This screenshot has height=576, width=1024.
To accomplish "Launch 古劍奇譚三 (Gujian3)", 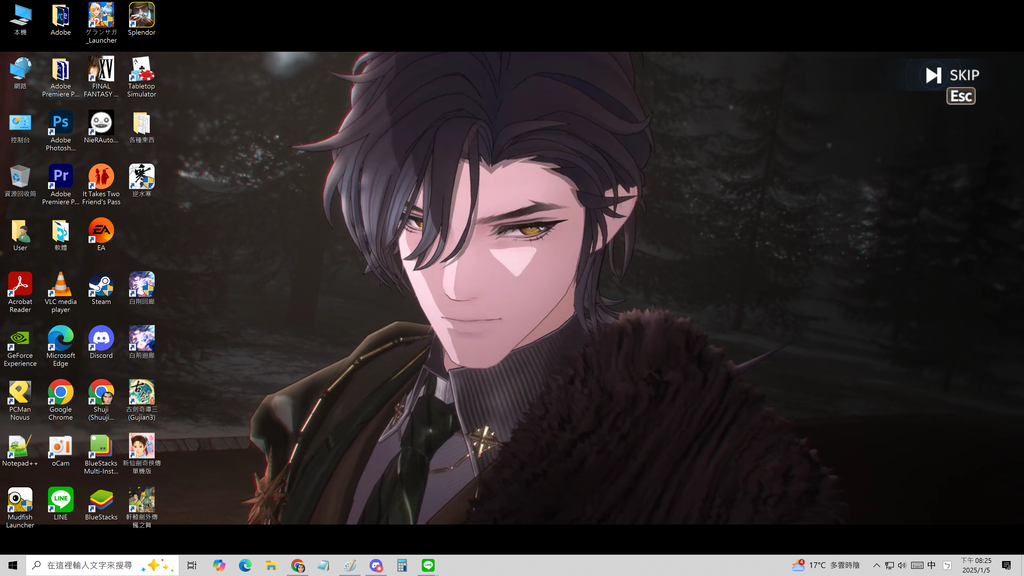I will click(142, 400).
